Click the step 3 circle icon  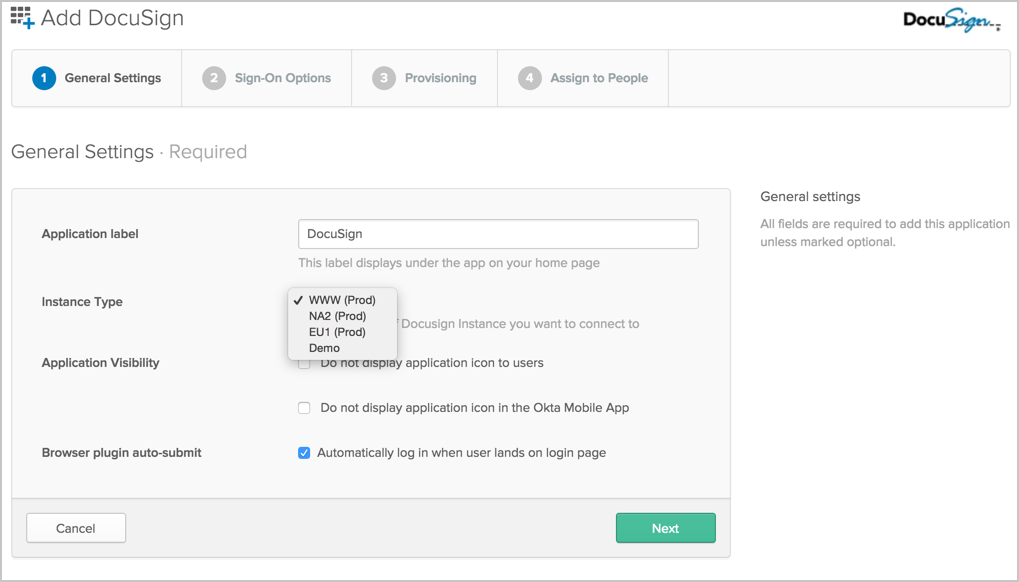click(384, 78)
